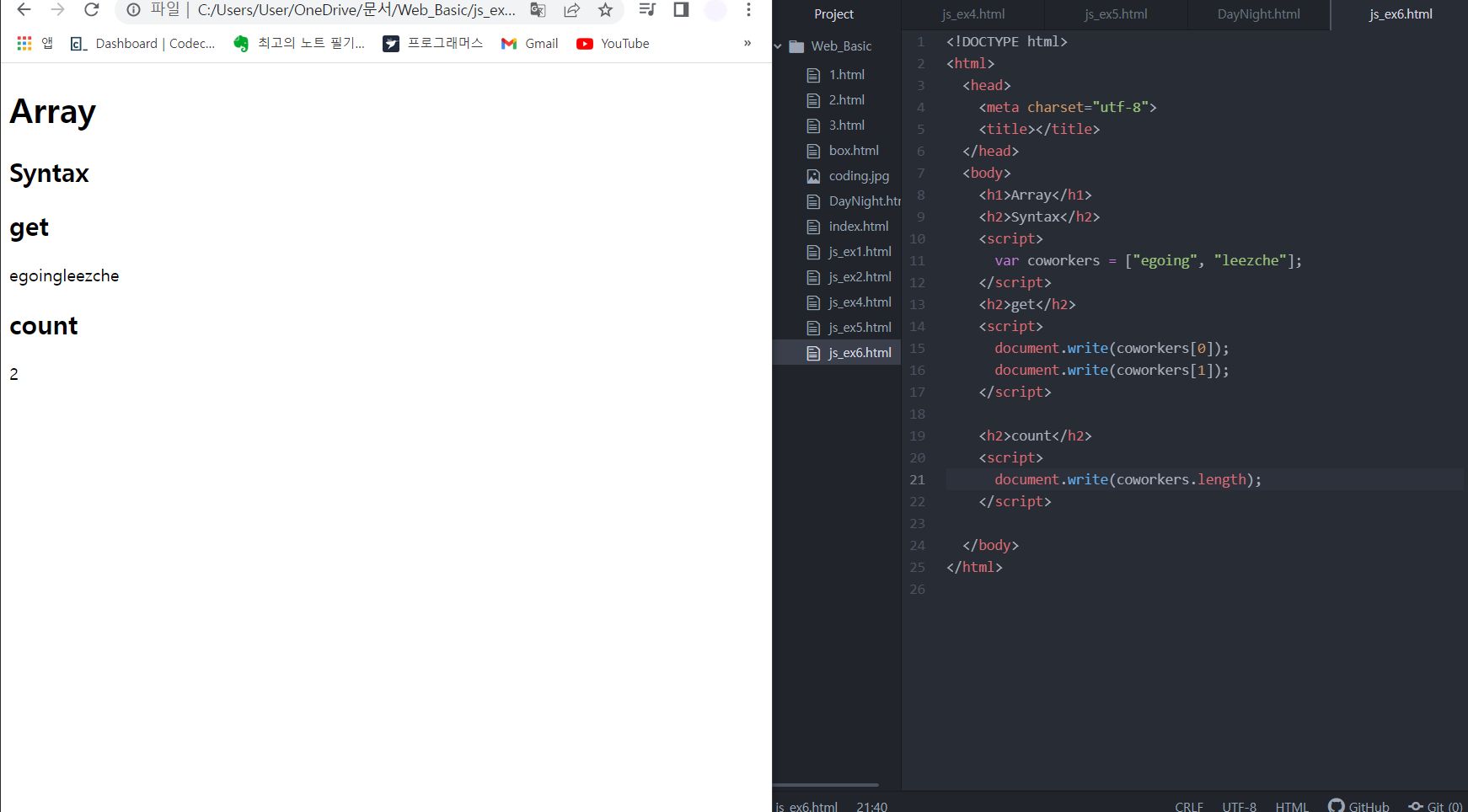The width and height of the screenshot is (1468, 812).
Task: Click the browser back arrow
Action: tap(24, 10)
